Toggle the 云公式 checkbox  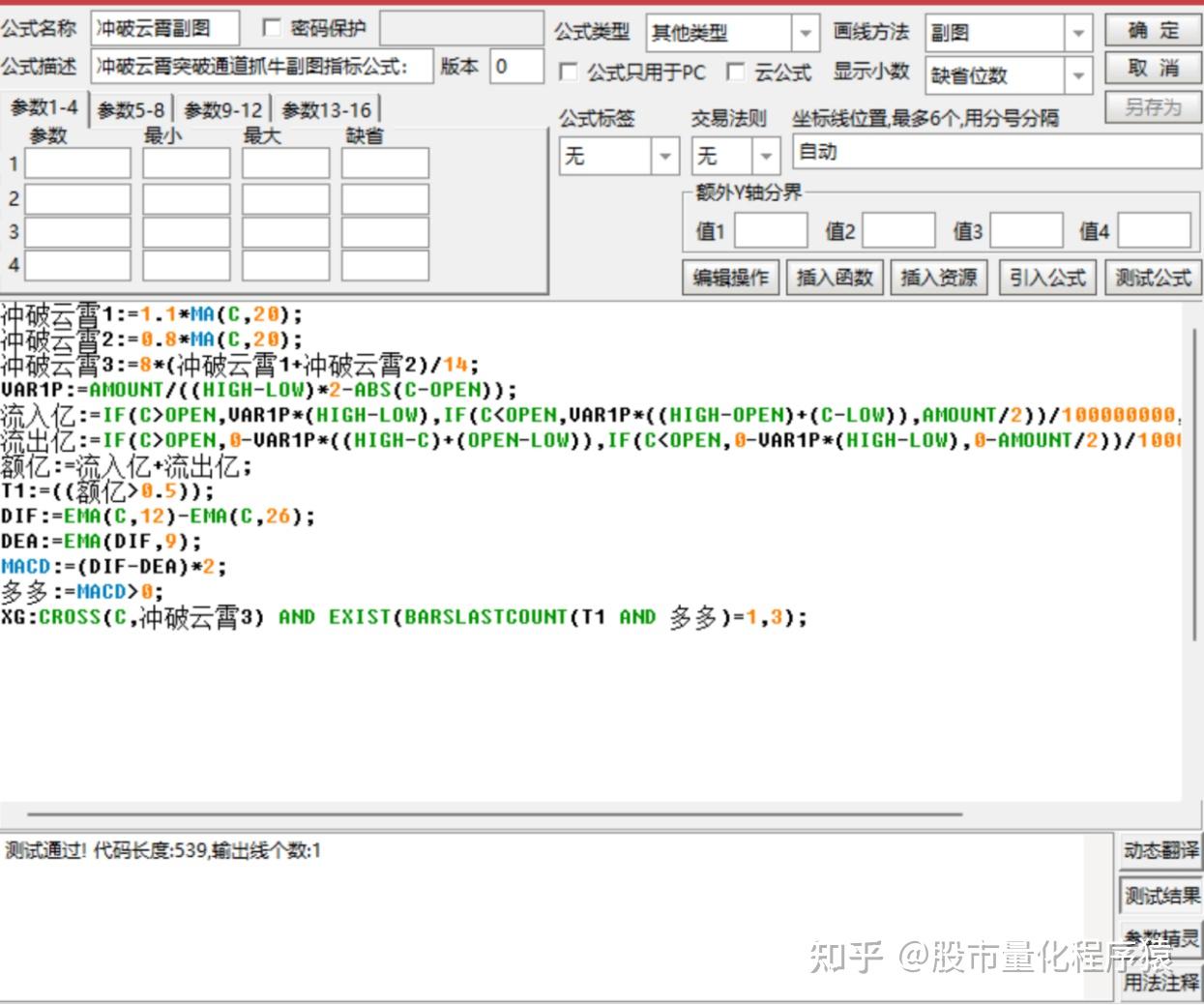(736, 72)
